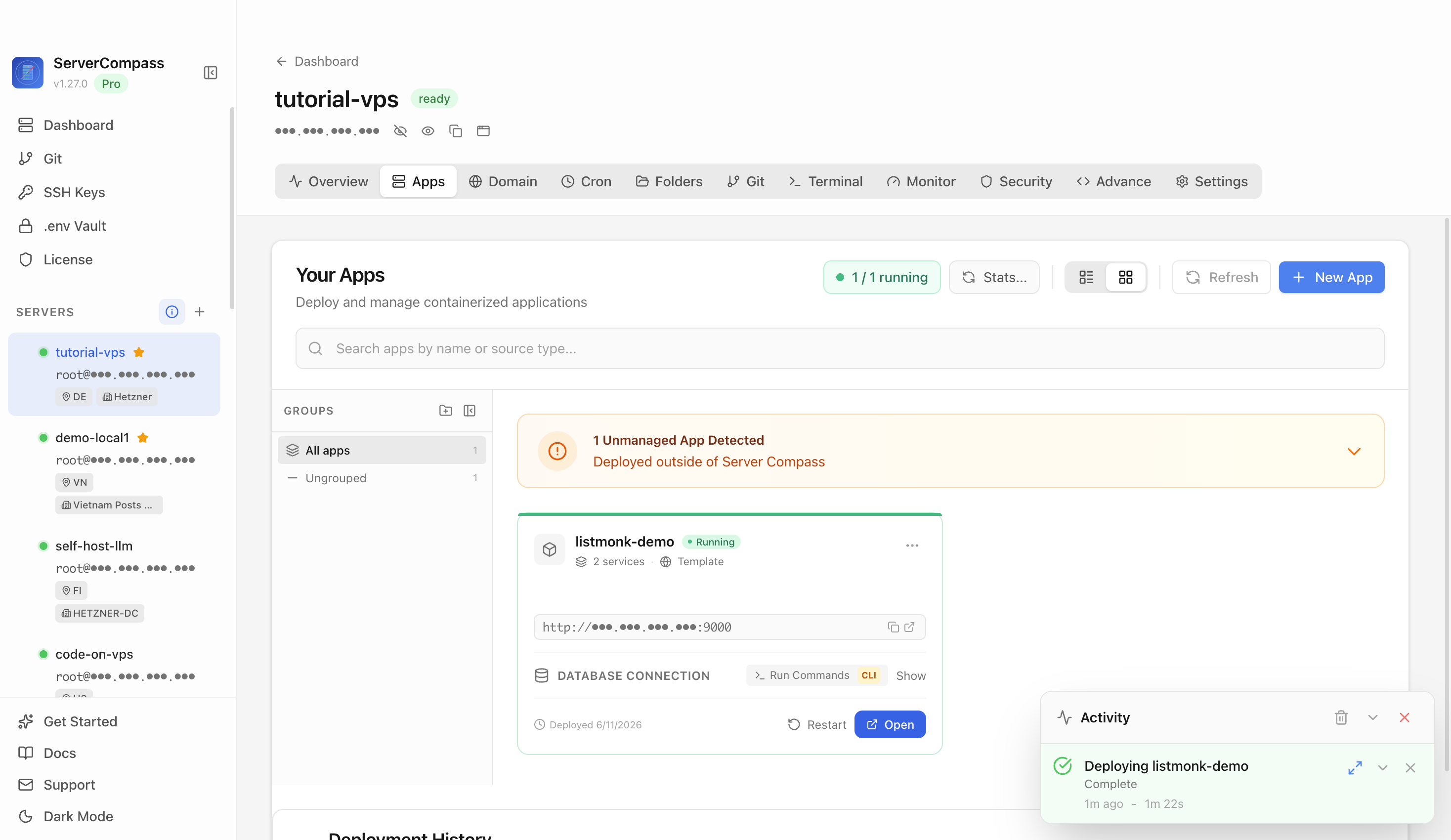Click the servers info icon
1451x840 pixels.
tap(171, 311)
